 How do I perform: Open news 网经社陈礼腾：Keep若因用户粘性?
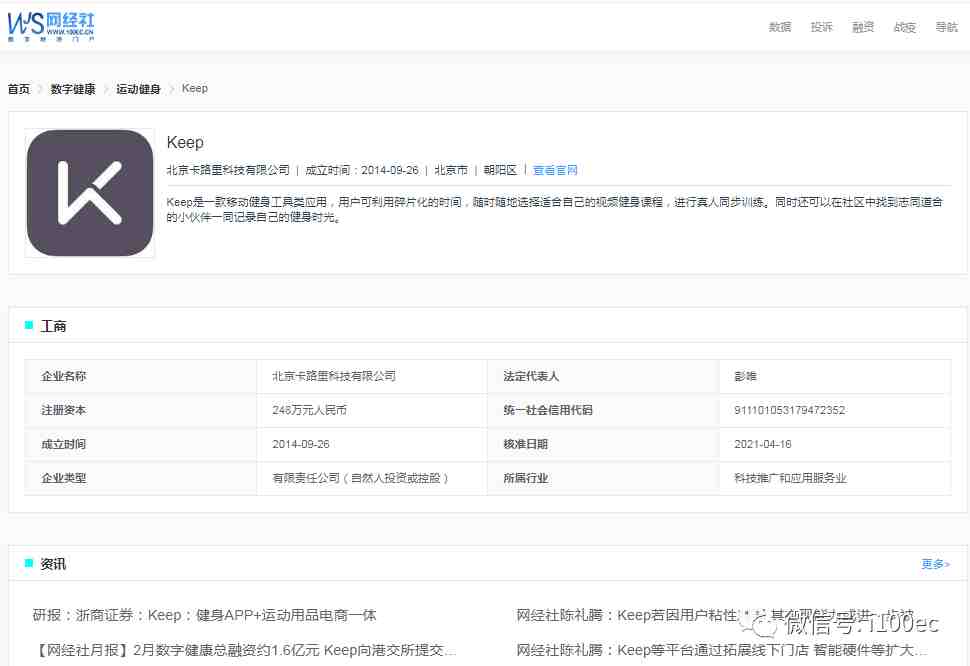[715, 615]
